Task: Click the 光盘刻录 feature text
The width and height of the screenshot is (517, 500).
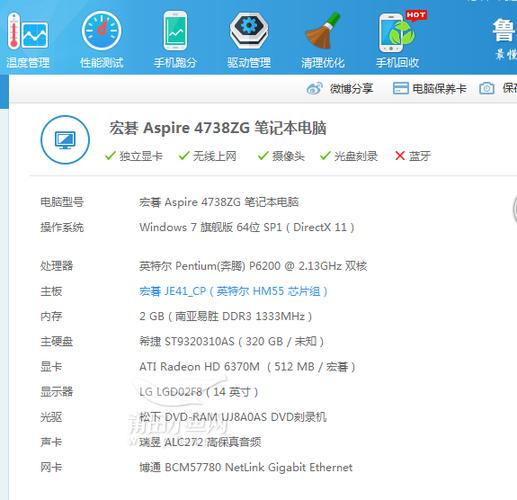Action: (x=356, y=156)
